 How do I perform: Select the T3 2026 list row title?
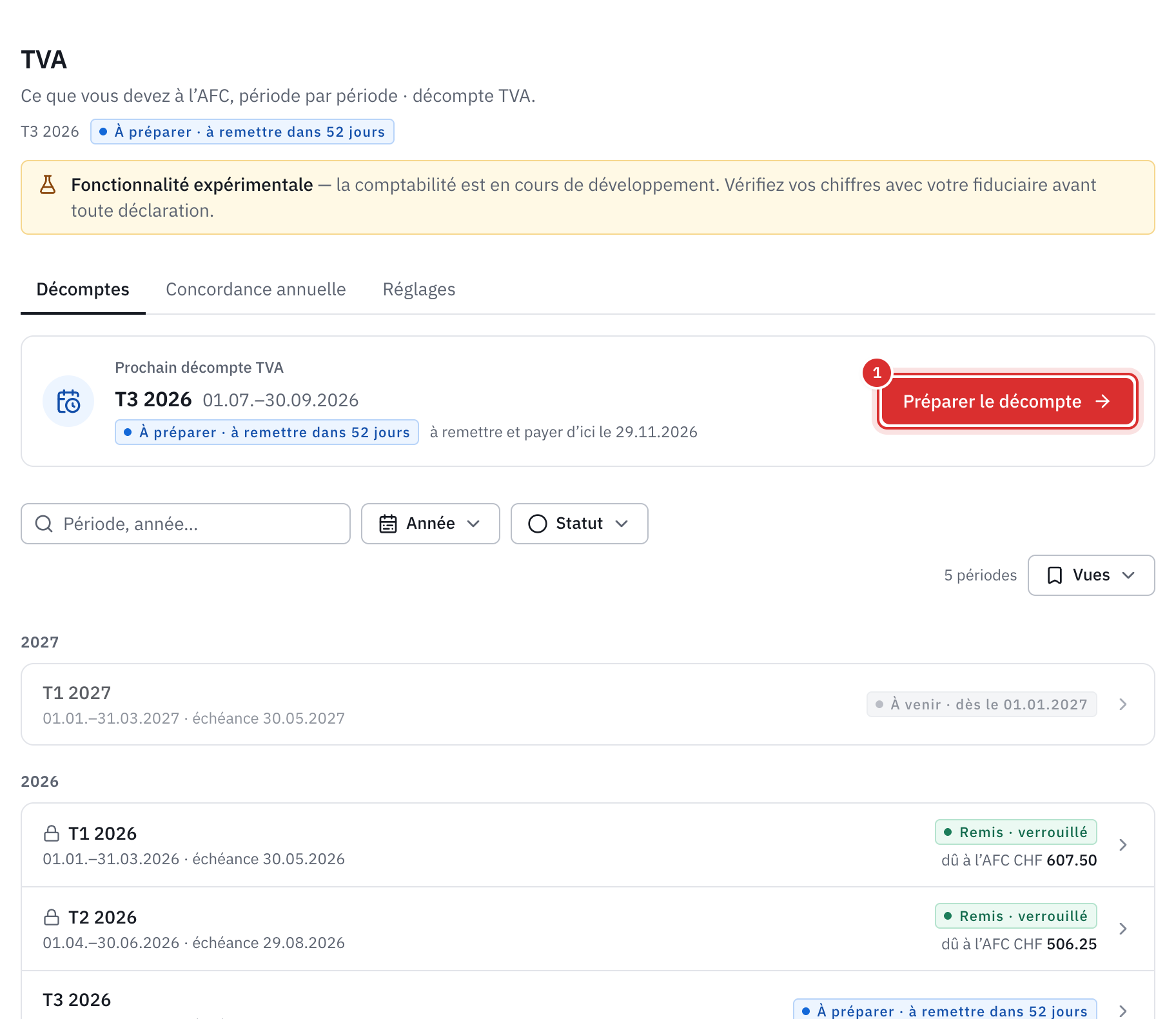[77, 1000]
